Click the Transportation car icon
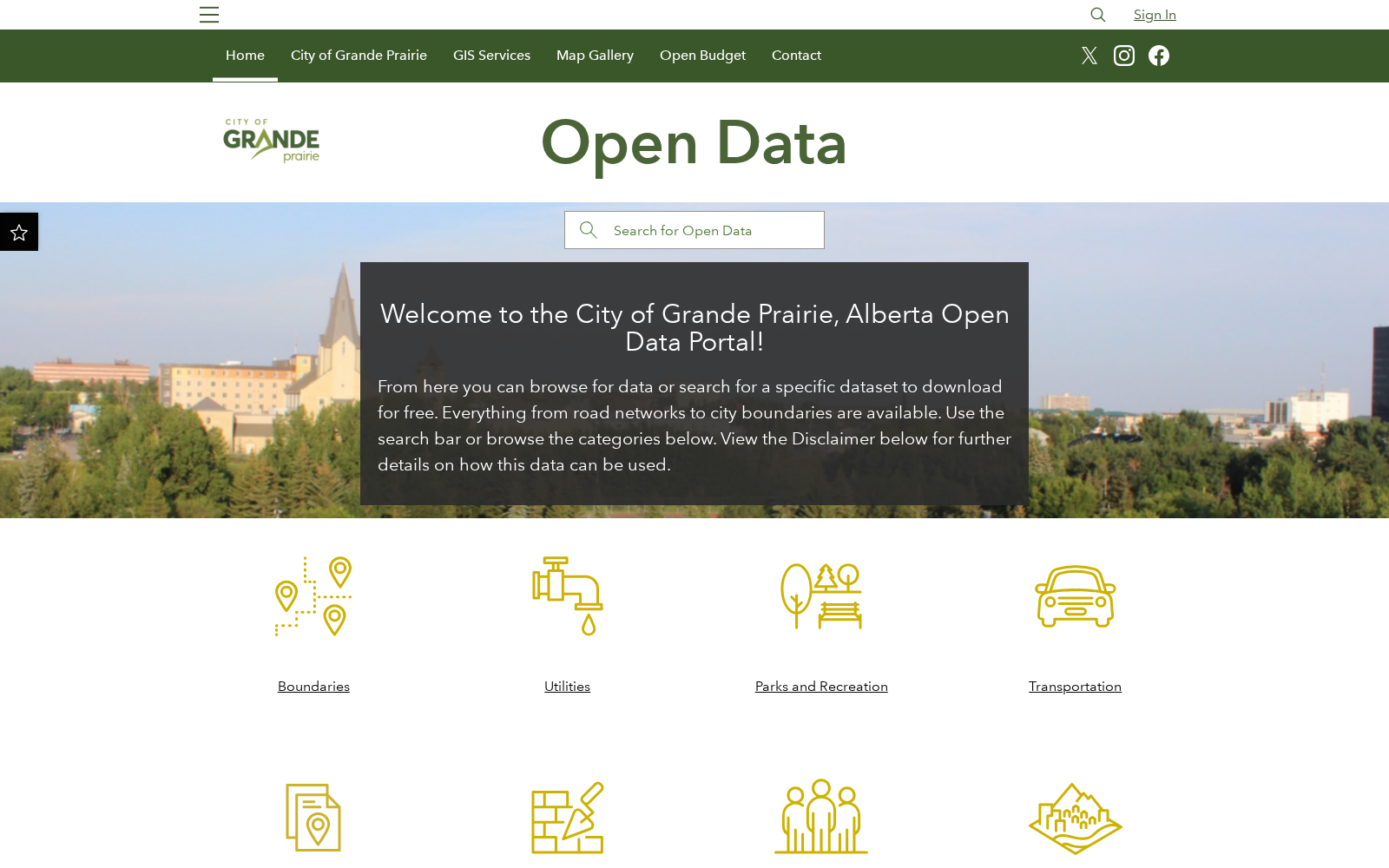The height and width of the screenshot is (868, 1389). tap(1076, 596)
